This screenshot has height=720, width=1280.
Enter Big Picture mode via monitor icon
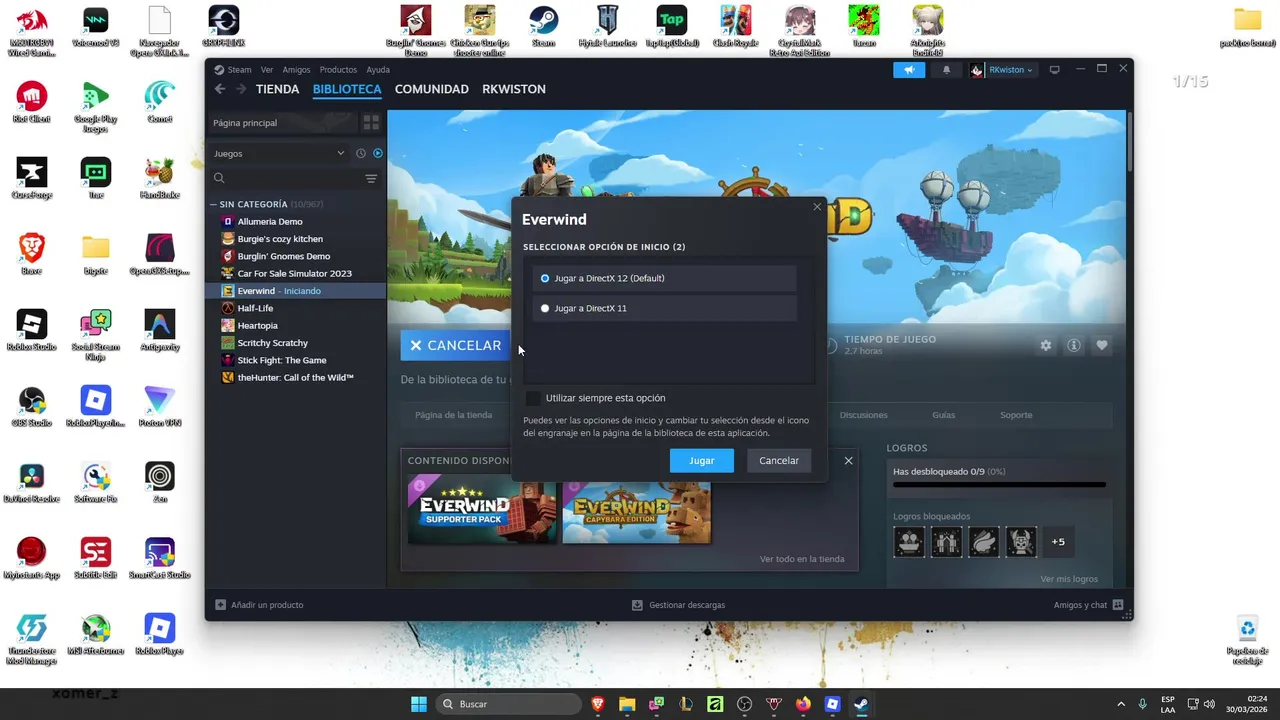(1054, 70)
